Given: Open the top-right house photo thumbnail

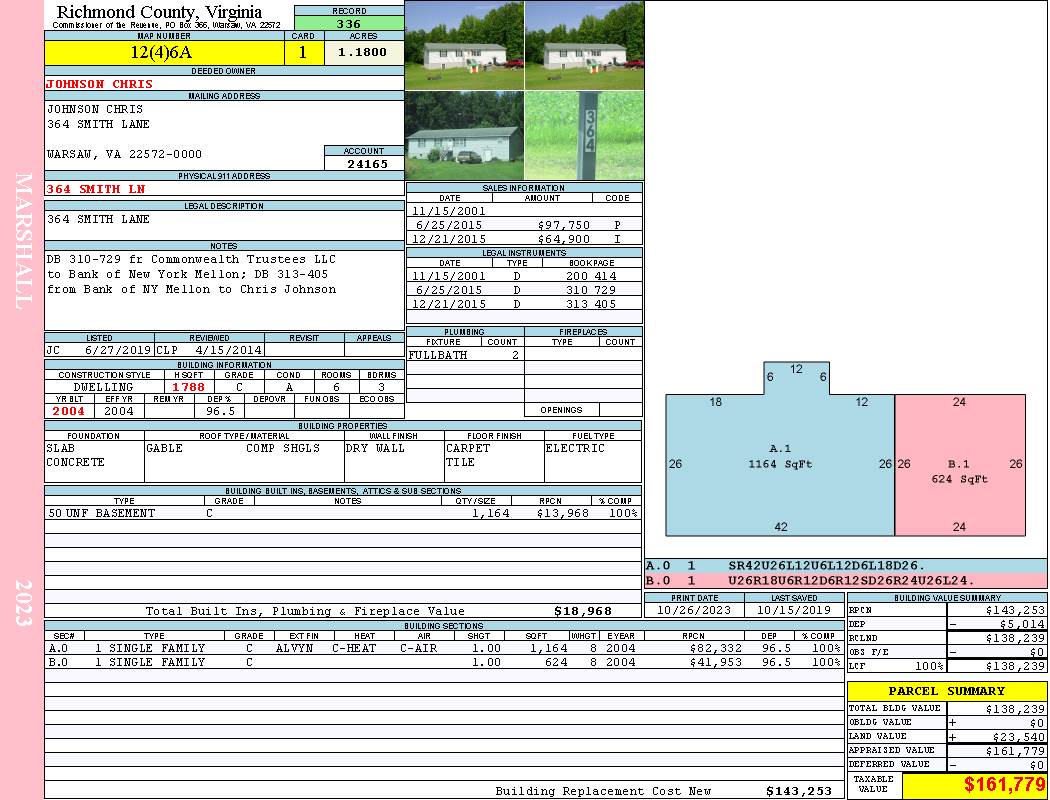Looking at the screenshot, I should click(584, 46).
